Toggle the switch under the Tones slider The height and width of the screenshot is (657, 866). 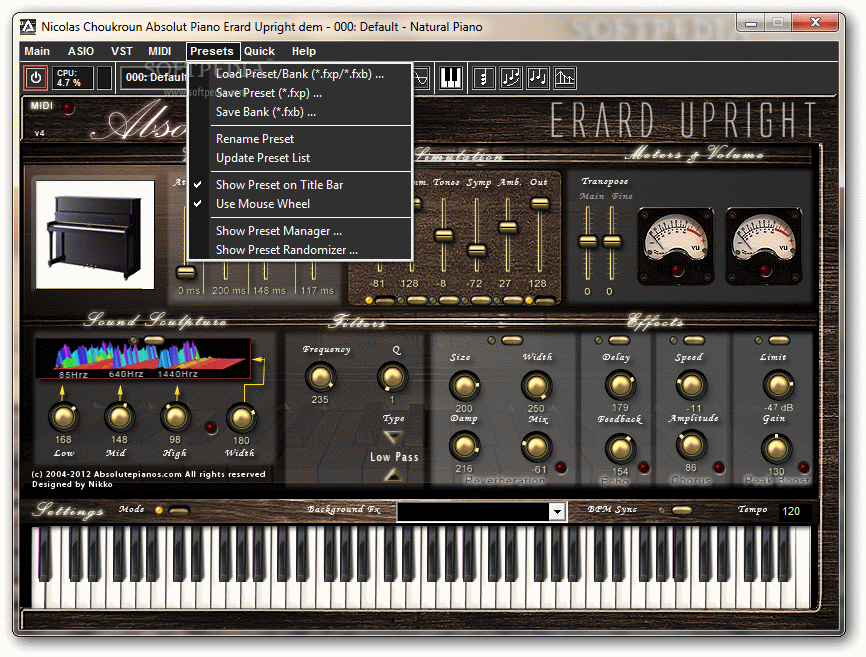449,301
